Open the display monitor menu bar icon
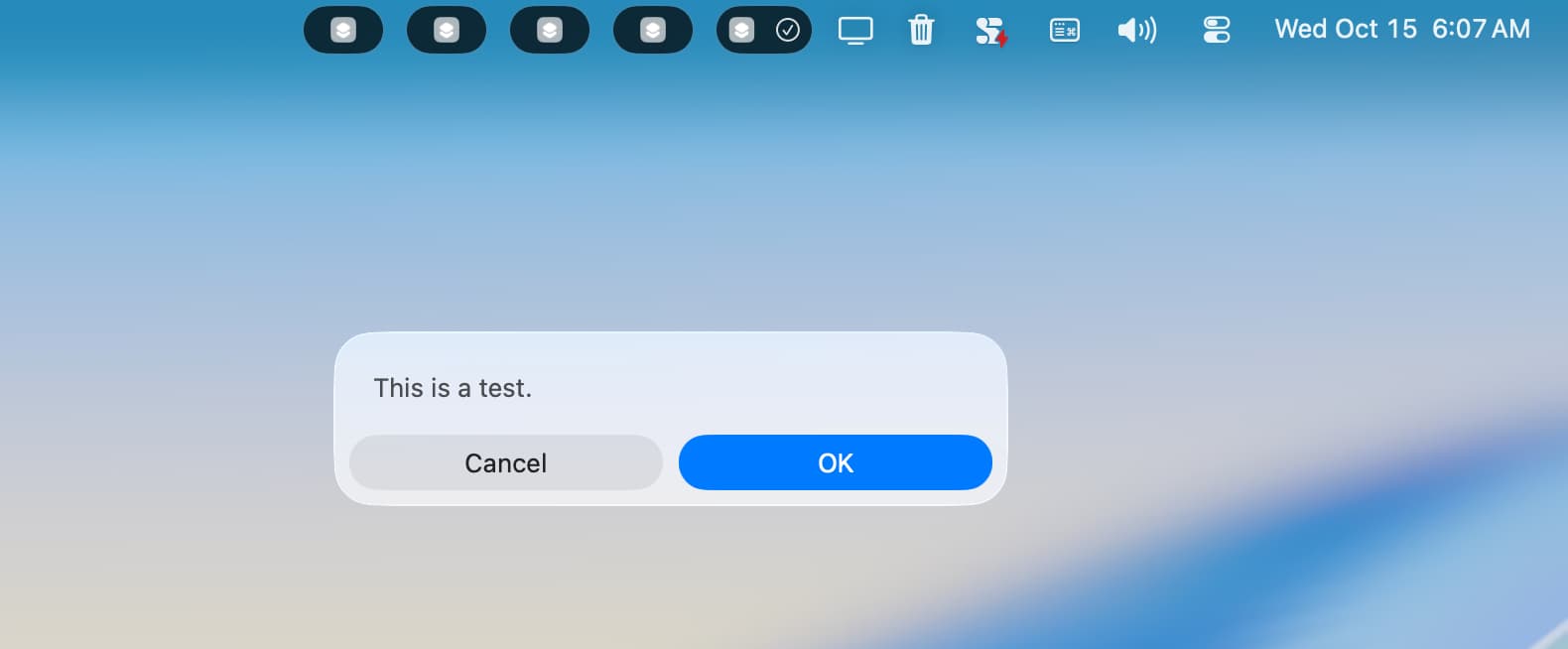Viewport: 1568px width, 649px height. (855, 30)
